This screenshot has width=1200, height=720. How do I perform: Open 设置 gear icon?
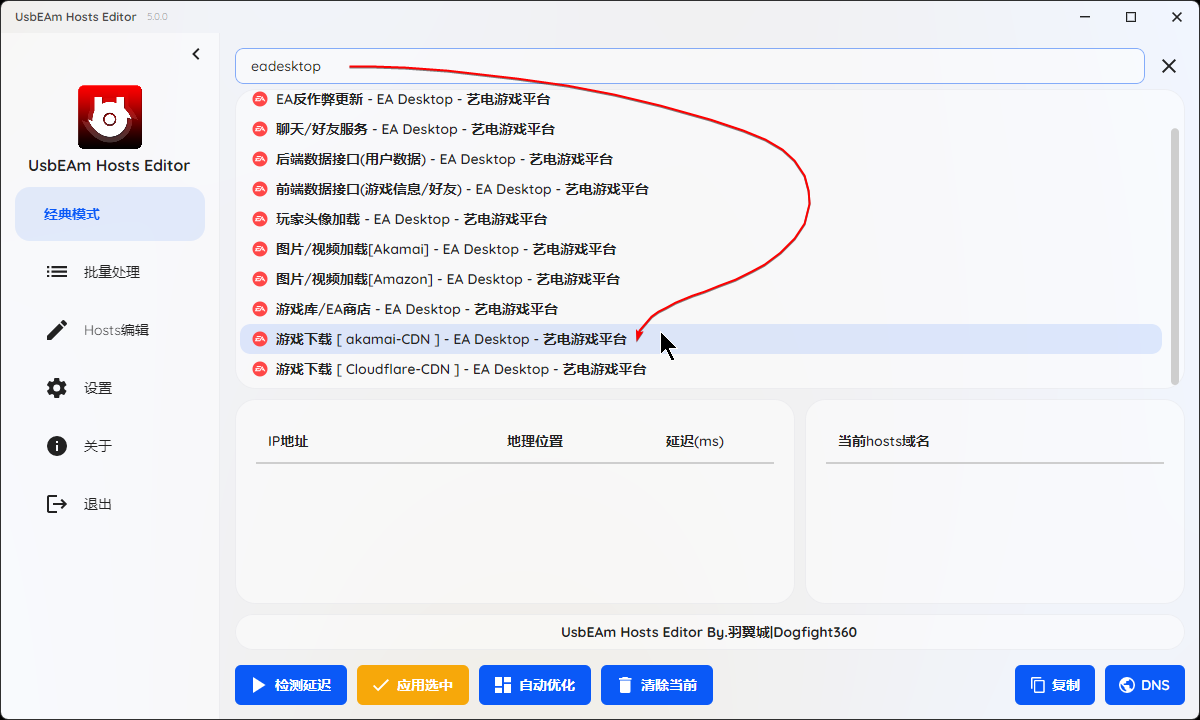(57, 388)
